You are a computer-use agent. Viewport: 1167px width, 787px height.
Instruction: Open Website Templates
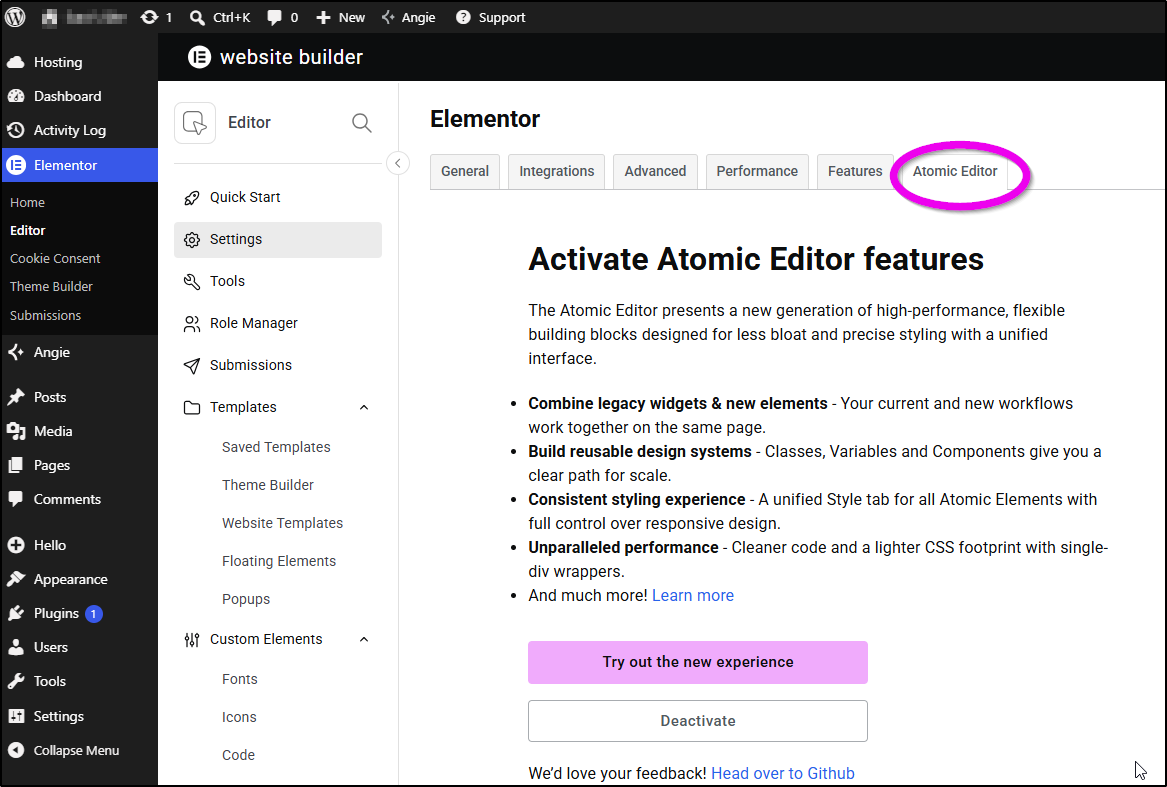tap(282, 523)
